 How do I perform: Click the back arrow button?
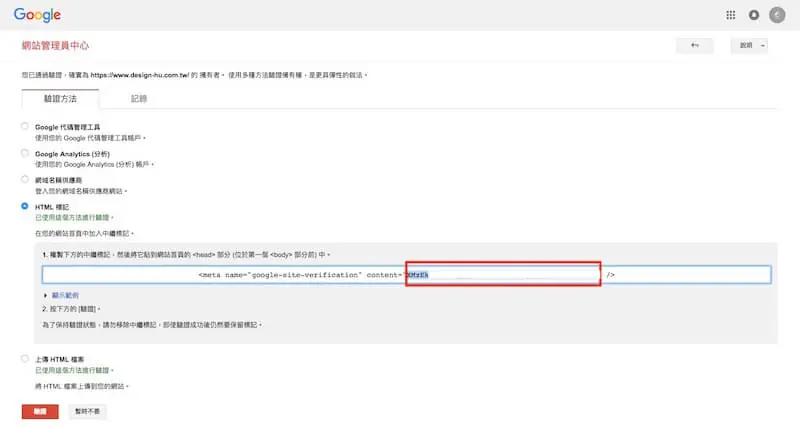tap(694, 45)
